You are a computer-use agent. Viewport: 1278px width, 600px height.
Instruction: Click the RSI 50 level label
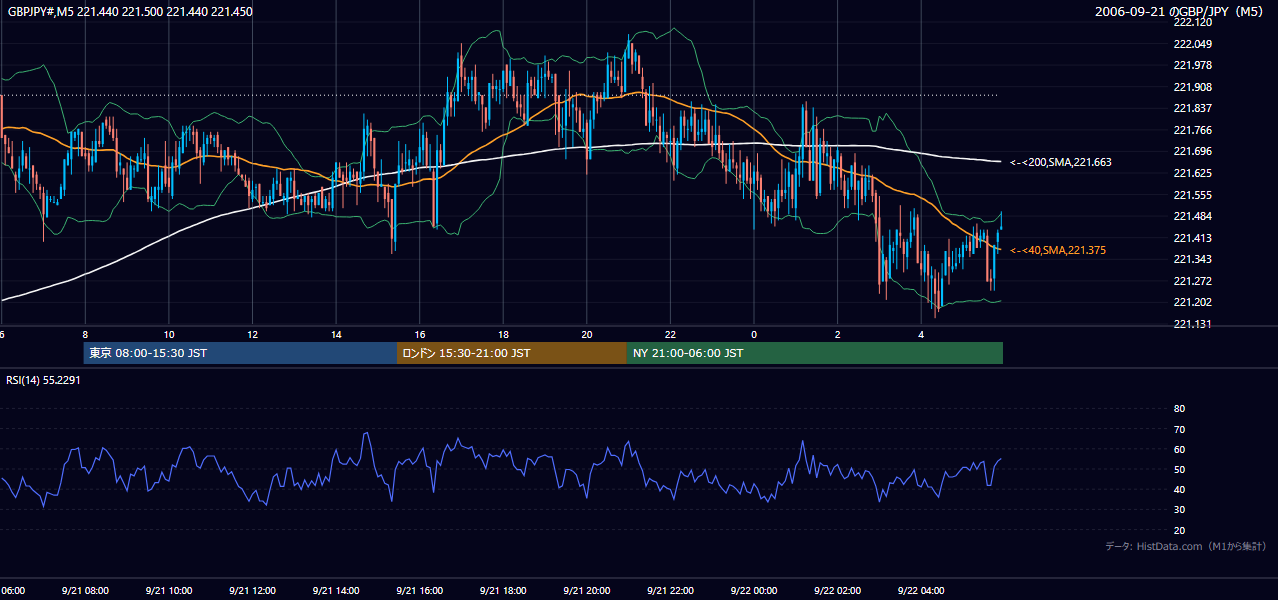click(1179, 469)
